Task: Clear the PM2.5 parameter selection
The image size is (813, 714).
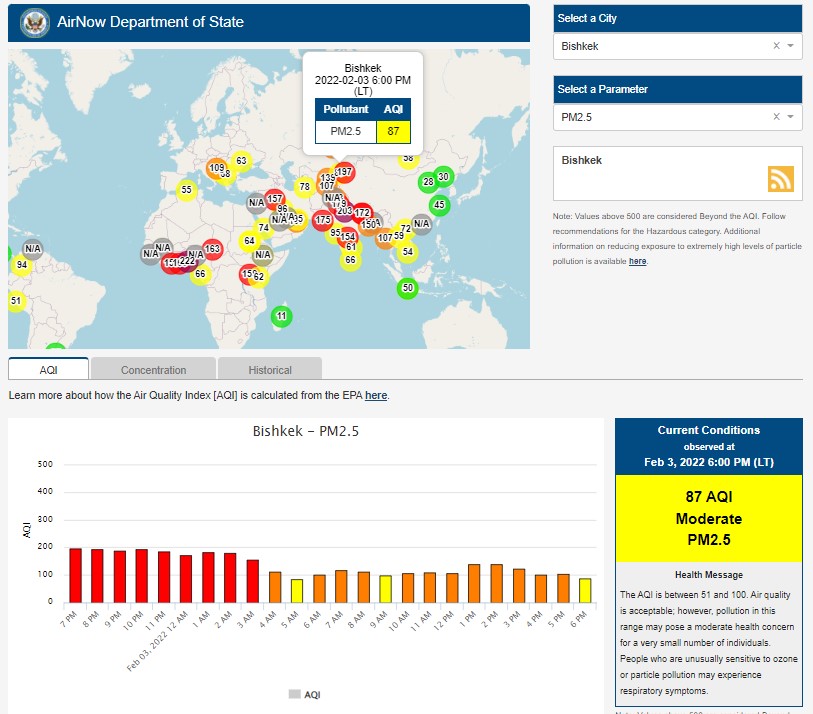Action: click(x=776, y=117)
